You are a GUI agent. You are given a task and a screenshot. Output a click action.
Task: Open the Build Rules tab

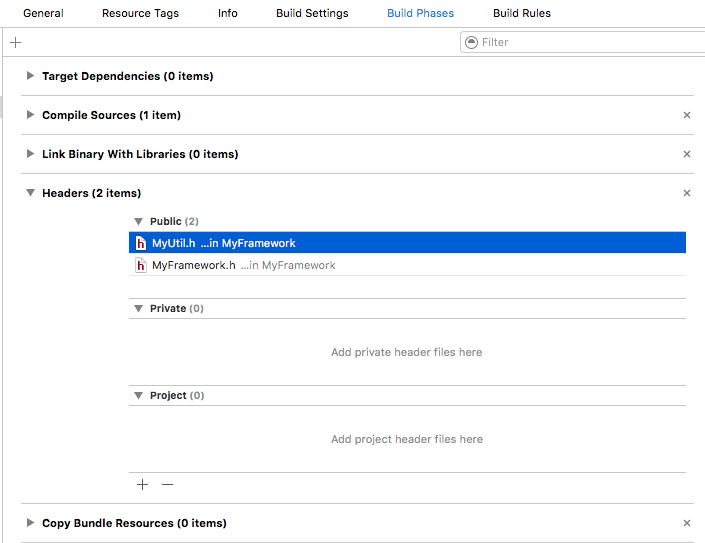(x=521, y=13)
